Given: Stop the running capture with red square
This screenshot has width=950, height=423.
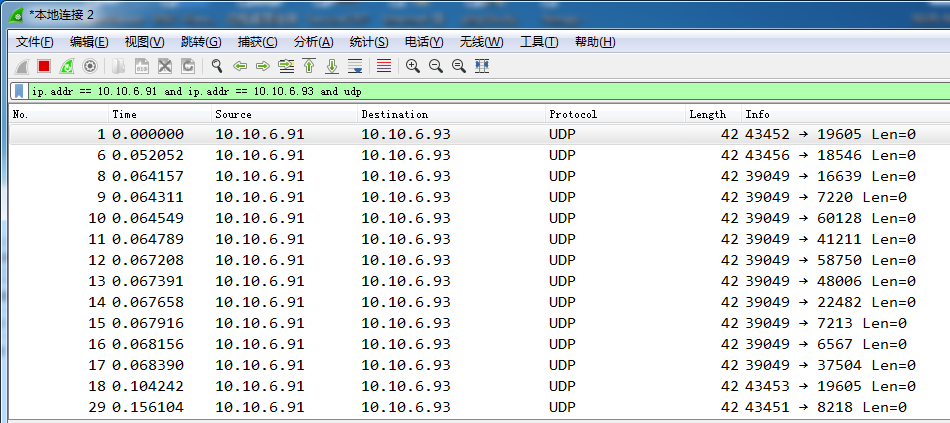Looking at the screenshot, I should coord(44,66).
